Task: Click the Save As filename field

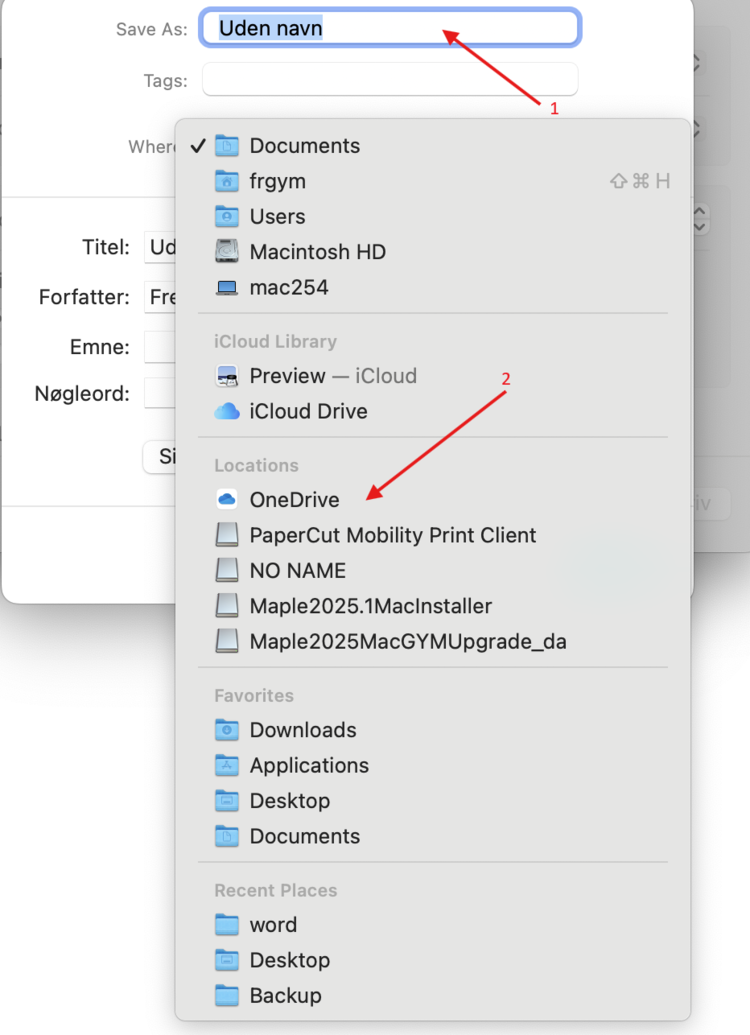Action: pyautogui.click(x=390, y=28)
